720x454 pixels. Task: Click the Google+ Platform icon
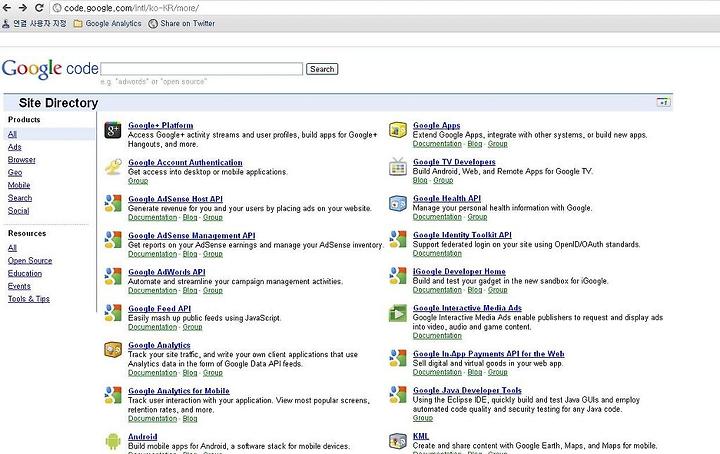[x=112, y=131]
